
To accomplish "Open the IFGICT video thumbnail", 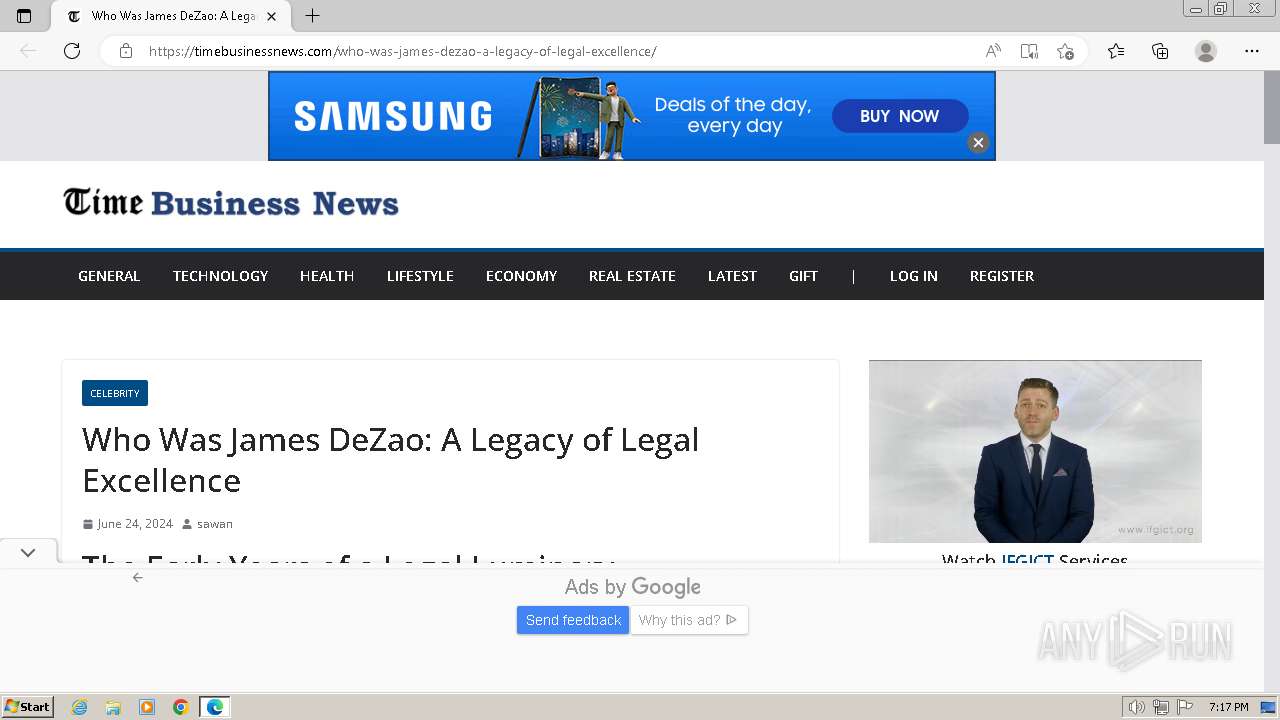I will (x=1035, y=451).
